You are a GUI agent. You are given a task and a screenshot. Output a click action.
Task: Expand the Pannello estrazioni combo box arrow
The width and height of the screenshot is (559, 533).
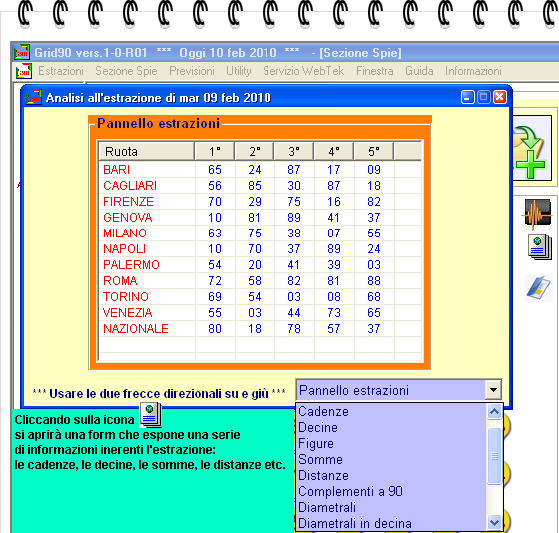click(493, 390)
